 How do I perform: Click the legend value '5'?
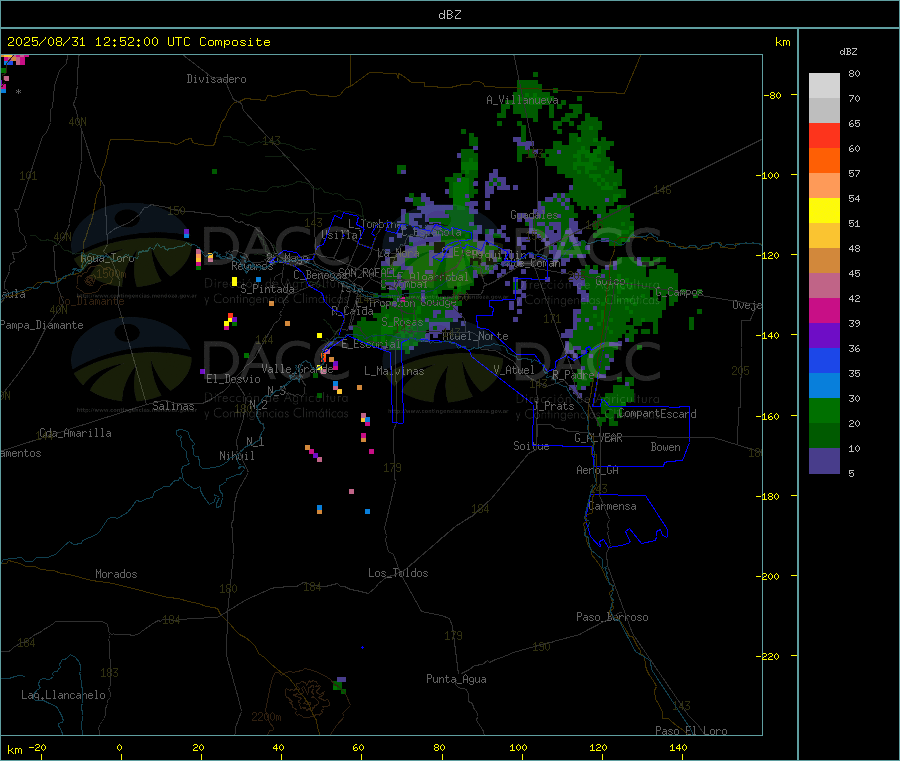point(851,473)
